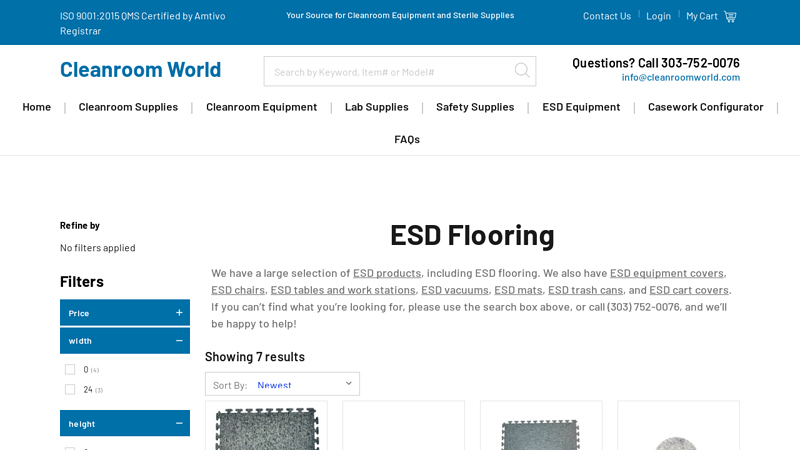Click the No filters applied text
Image resolution: width=800 pixels, height=450 pixels.
click(x=97, y=248)
